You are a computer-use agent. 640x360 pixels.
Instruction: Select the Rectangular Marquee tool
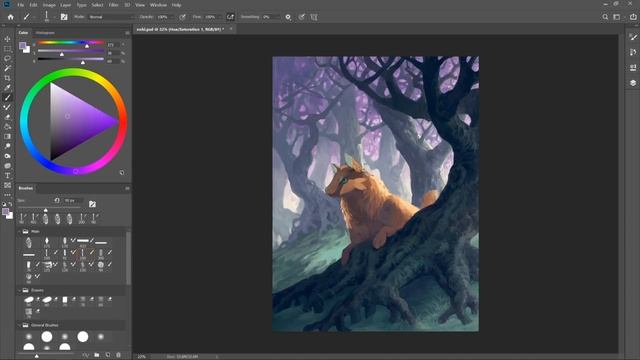point(7,49)
